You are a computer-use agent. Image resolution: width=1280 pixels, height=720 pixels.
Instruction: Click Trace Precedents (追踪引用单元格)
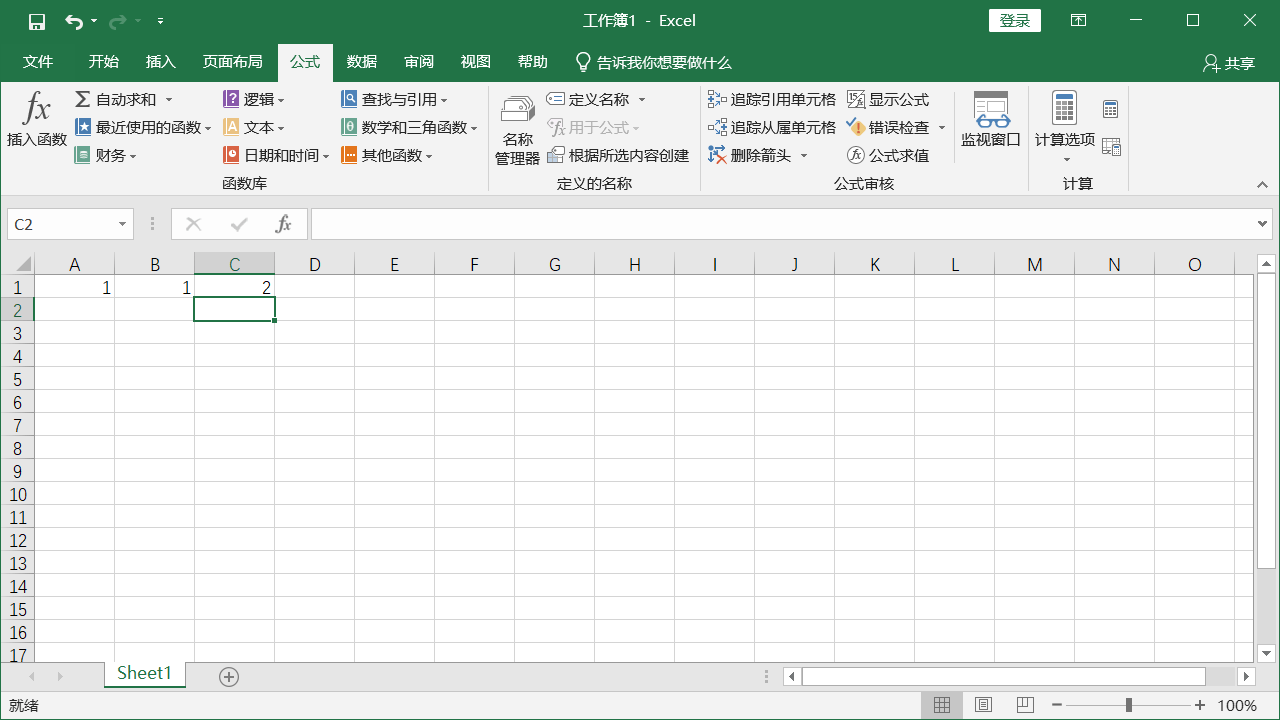click(x=772, y=100)
